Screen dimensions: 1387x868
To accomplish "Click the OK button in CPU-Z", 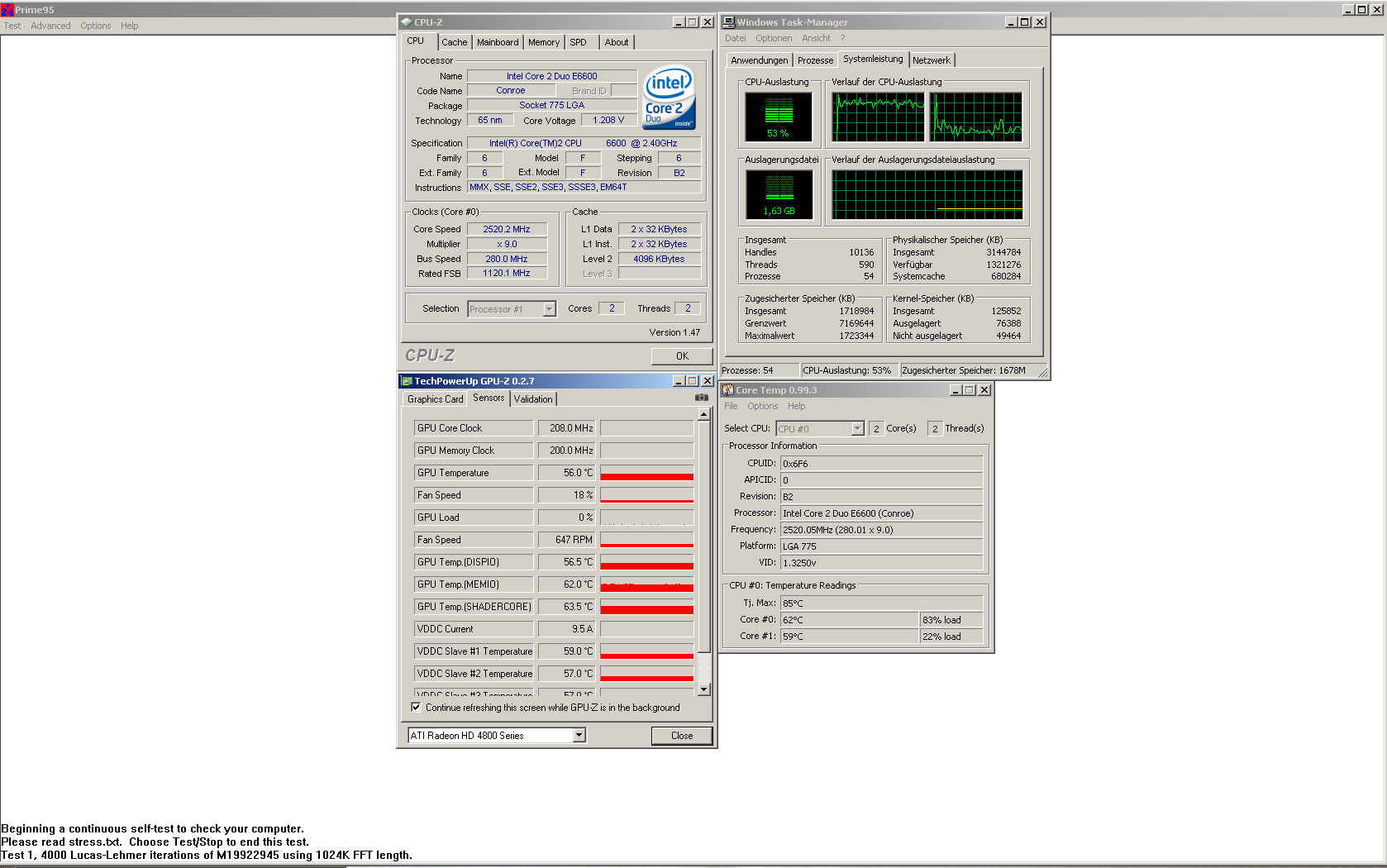I will 682,356.
